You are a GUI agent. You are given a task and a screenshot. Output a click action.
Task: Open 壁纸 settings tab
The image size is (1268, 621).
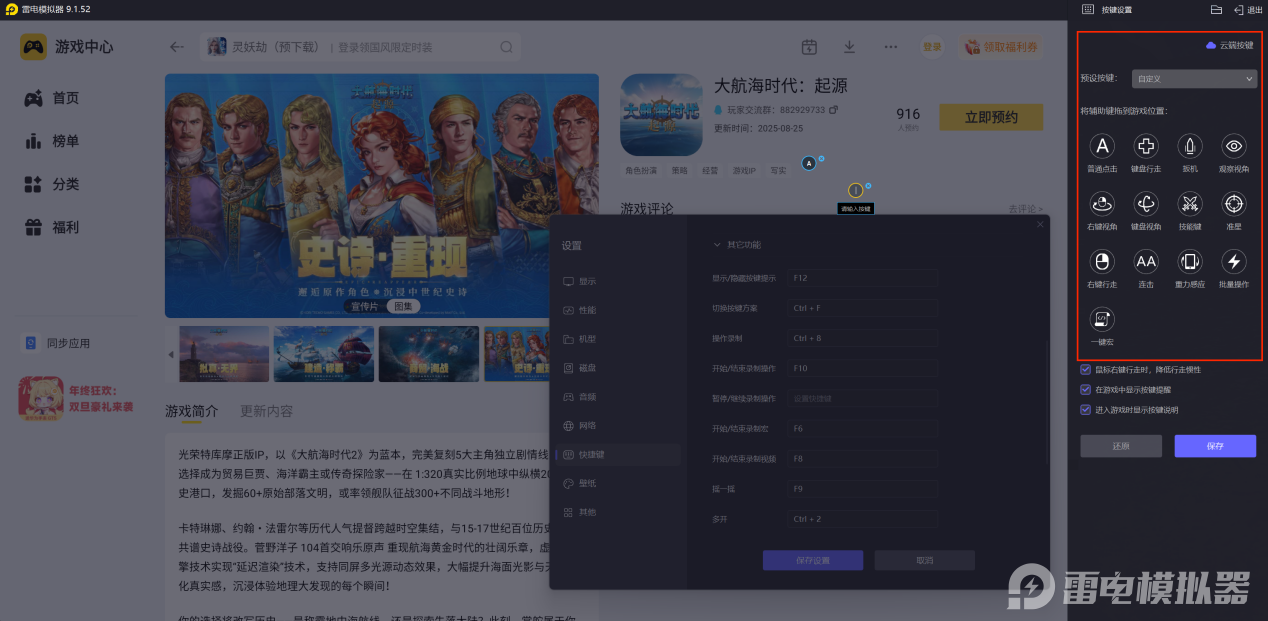pyautogui.click(x=580, y=483)
